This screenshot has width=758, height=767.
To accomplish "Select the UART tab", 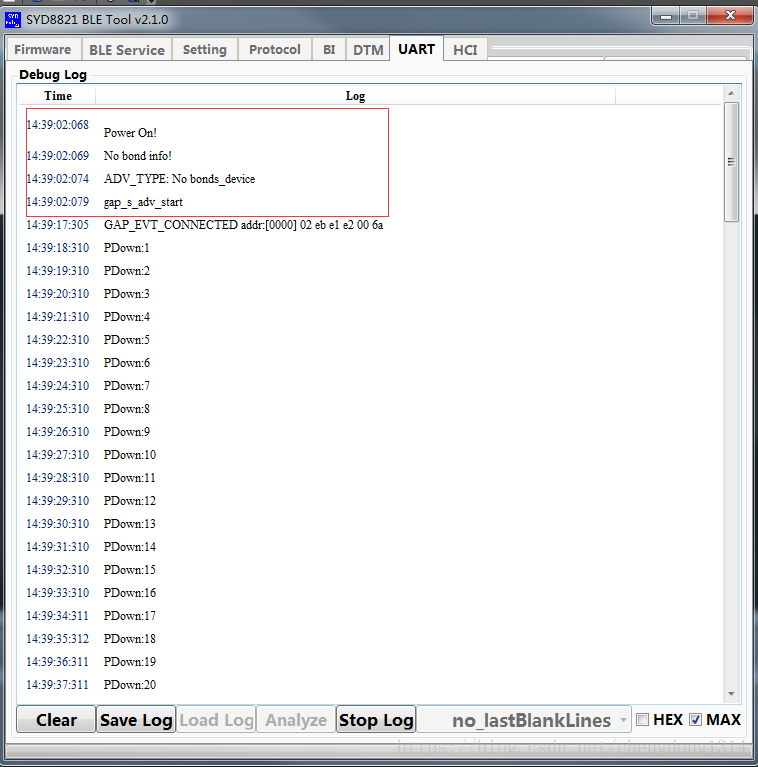I will (x=416, y=49).
